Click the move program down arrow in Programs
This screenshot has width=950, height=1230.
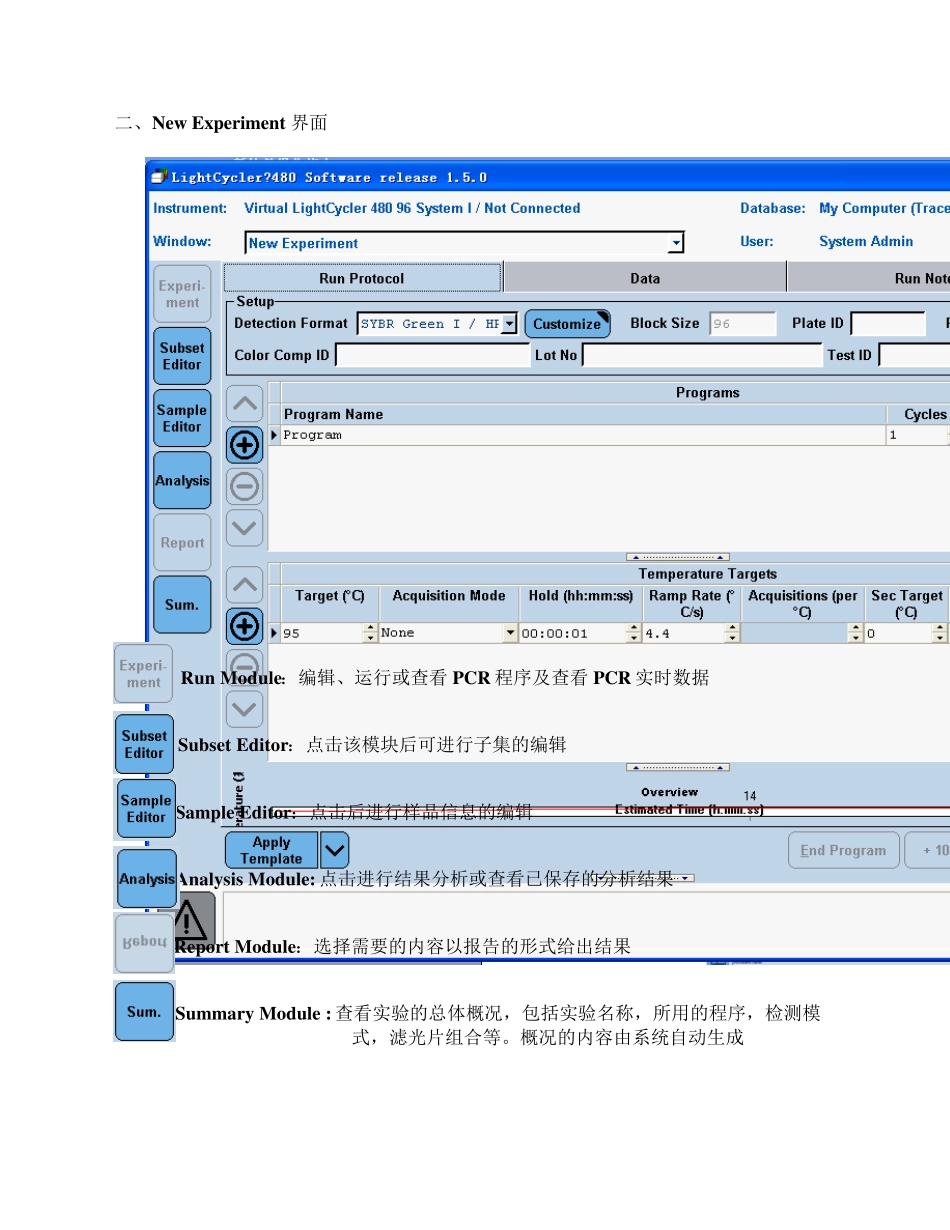[x=245, y=527]
